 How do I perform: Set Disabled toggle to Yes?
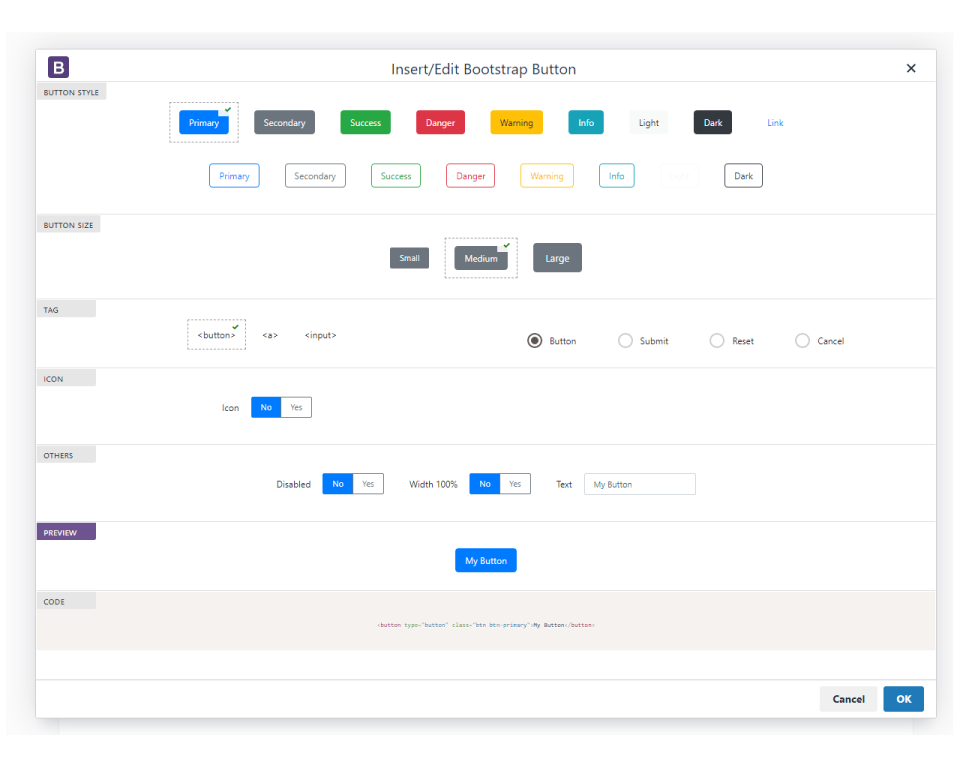(368, 483)
